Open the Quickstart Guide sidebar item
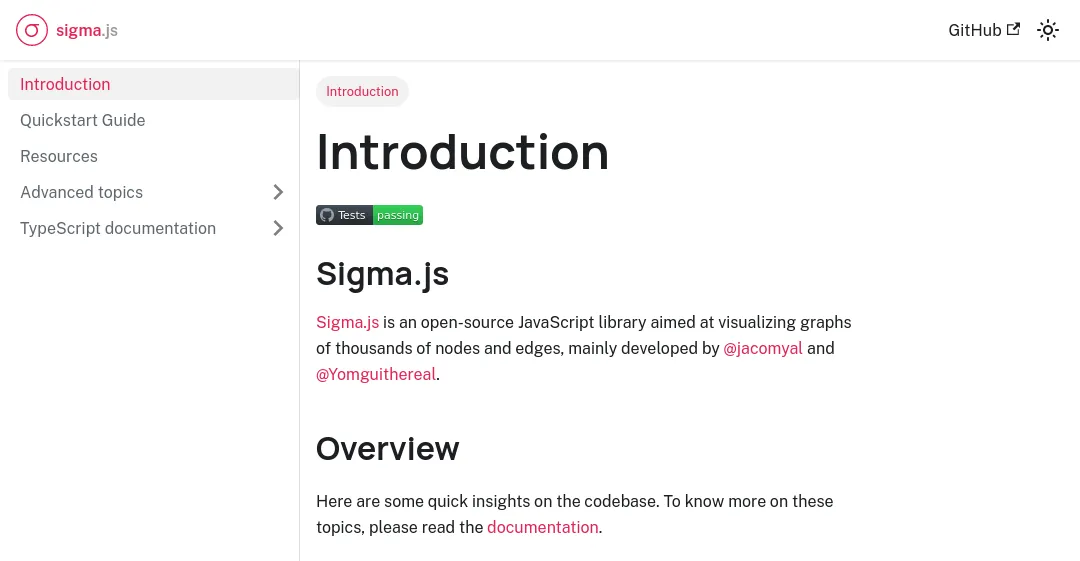This screenshot has height=561, width=1080. click(83, 120)
